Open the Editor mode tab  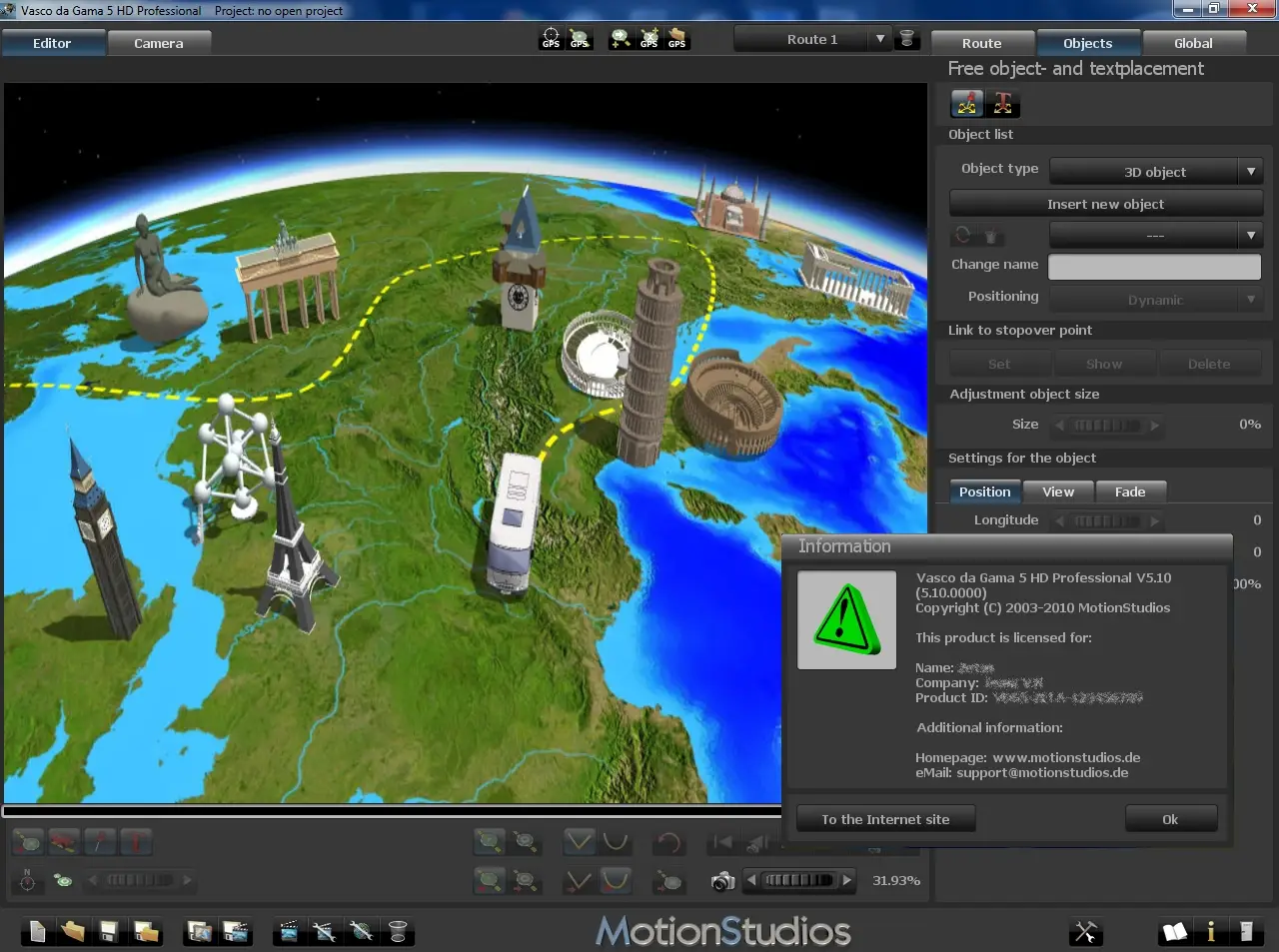click(x=52, y=43)
